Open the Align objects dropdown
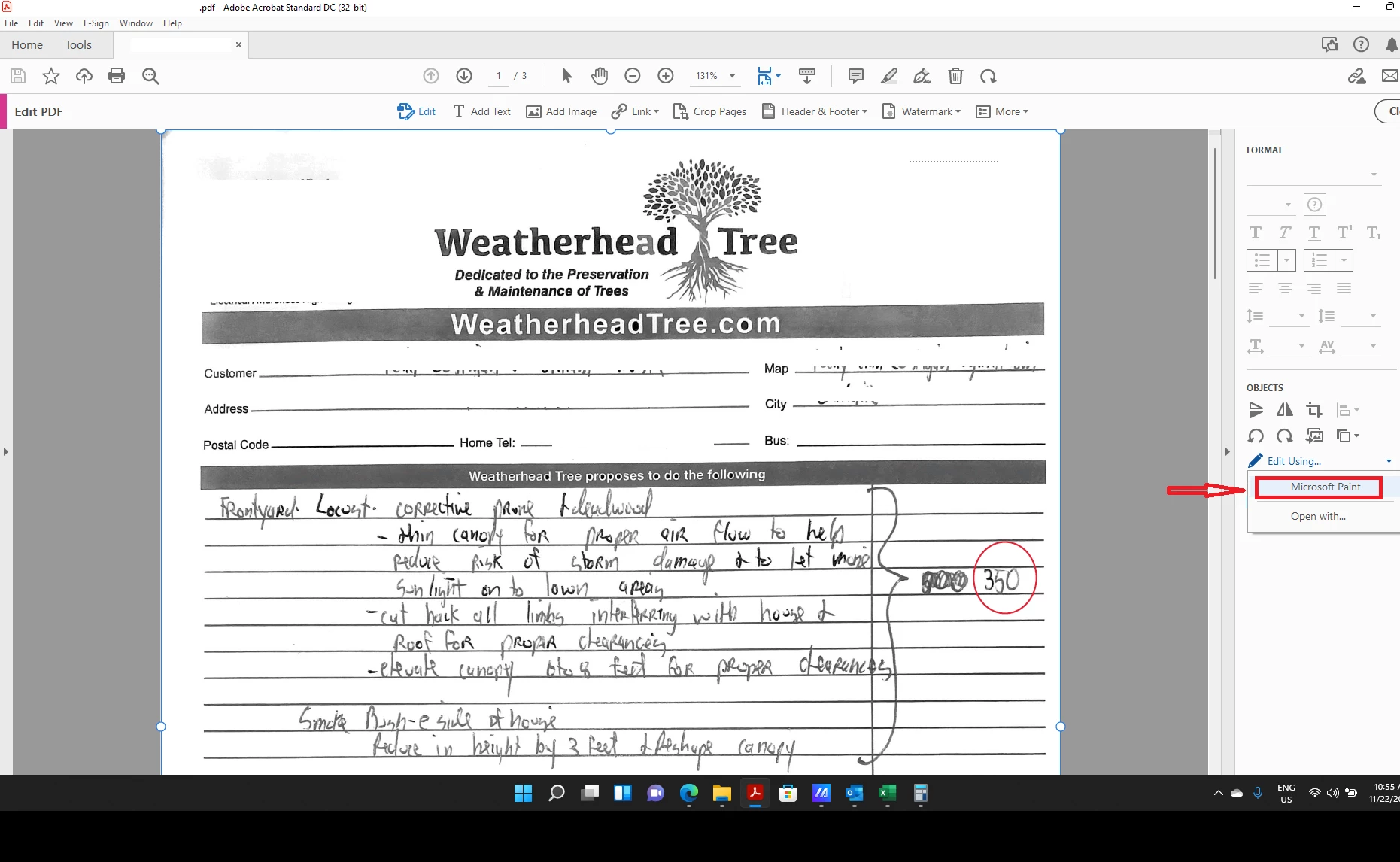Image resolution: width=1400 pixels, height=862 pixels. [x=1347, y=410]
